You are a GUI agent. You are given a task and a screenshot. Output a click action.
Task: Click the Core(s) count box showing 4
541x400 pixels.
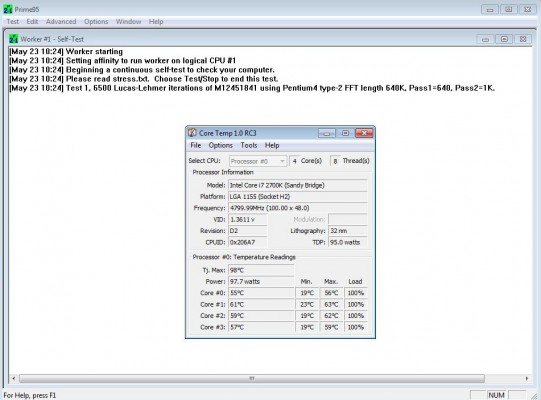point(294,161)
